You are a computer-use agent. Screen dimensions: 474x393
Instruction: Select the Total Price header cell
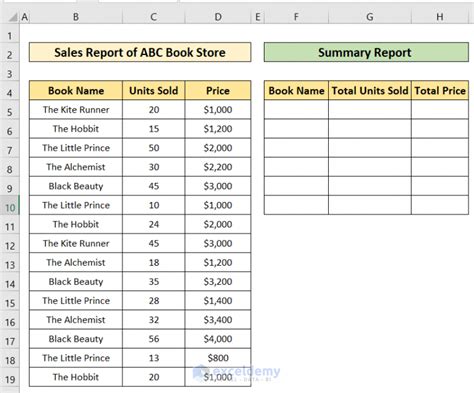(440, 90)
